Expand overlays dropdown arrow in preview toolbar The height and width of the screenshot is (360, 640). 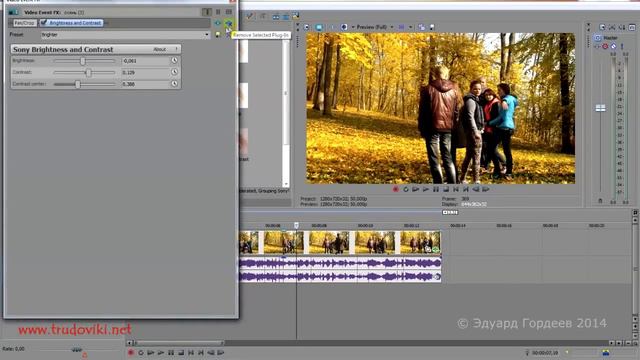tap(410, 27)
